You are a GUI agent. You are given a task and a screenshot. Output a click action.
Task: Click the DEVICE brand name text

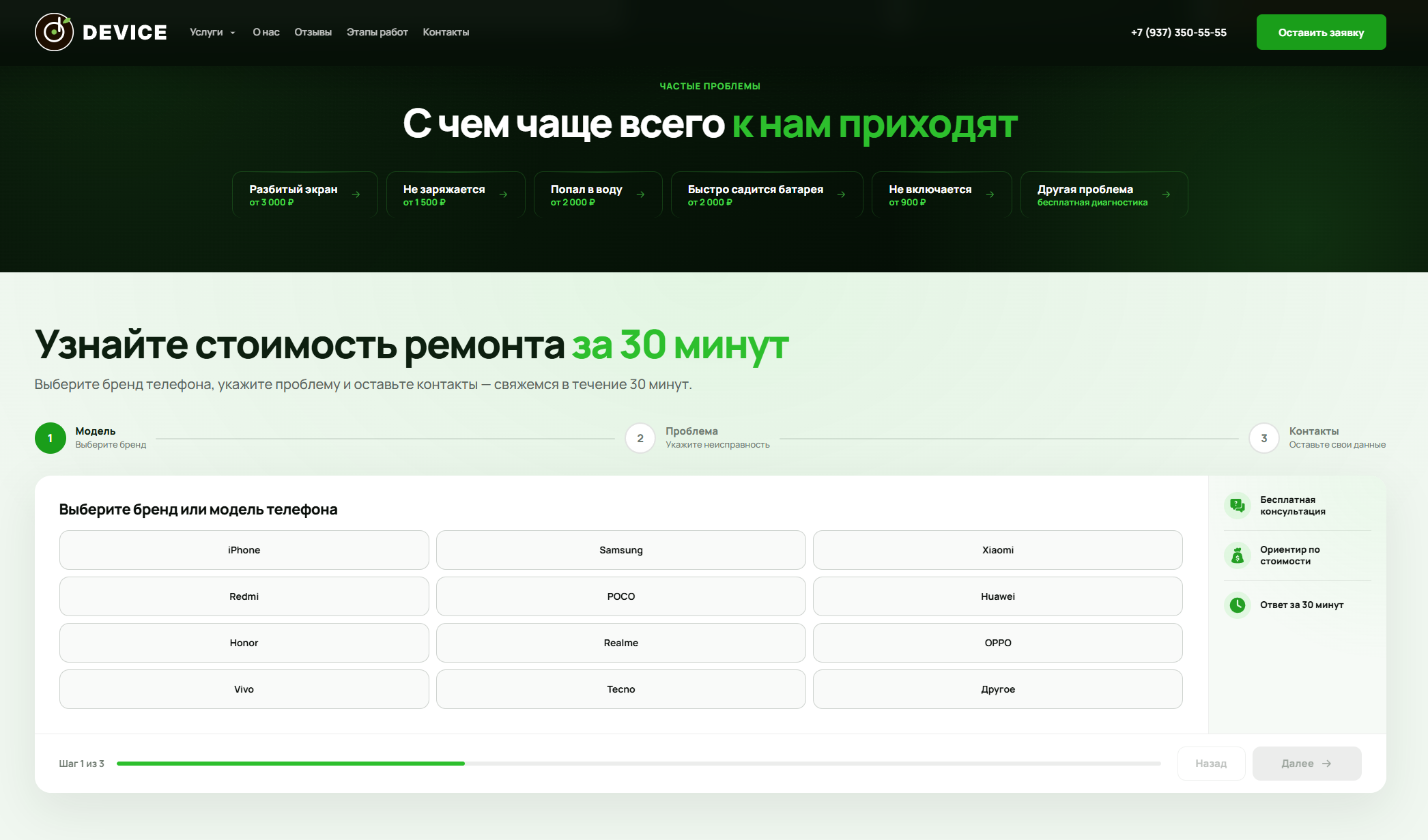click(125, 32)
